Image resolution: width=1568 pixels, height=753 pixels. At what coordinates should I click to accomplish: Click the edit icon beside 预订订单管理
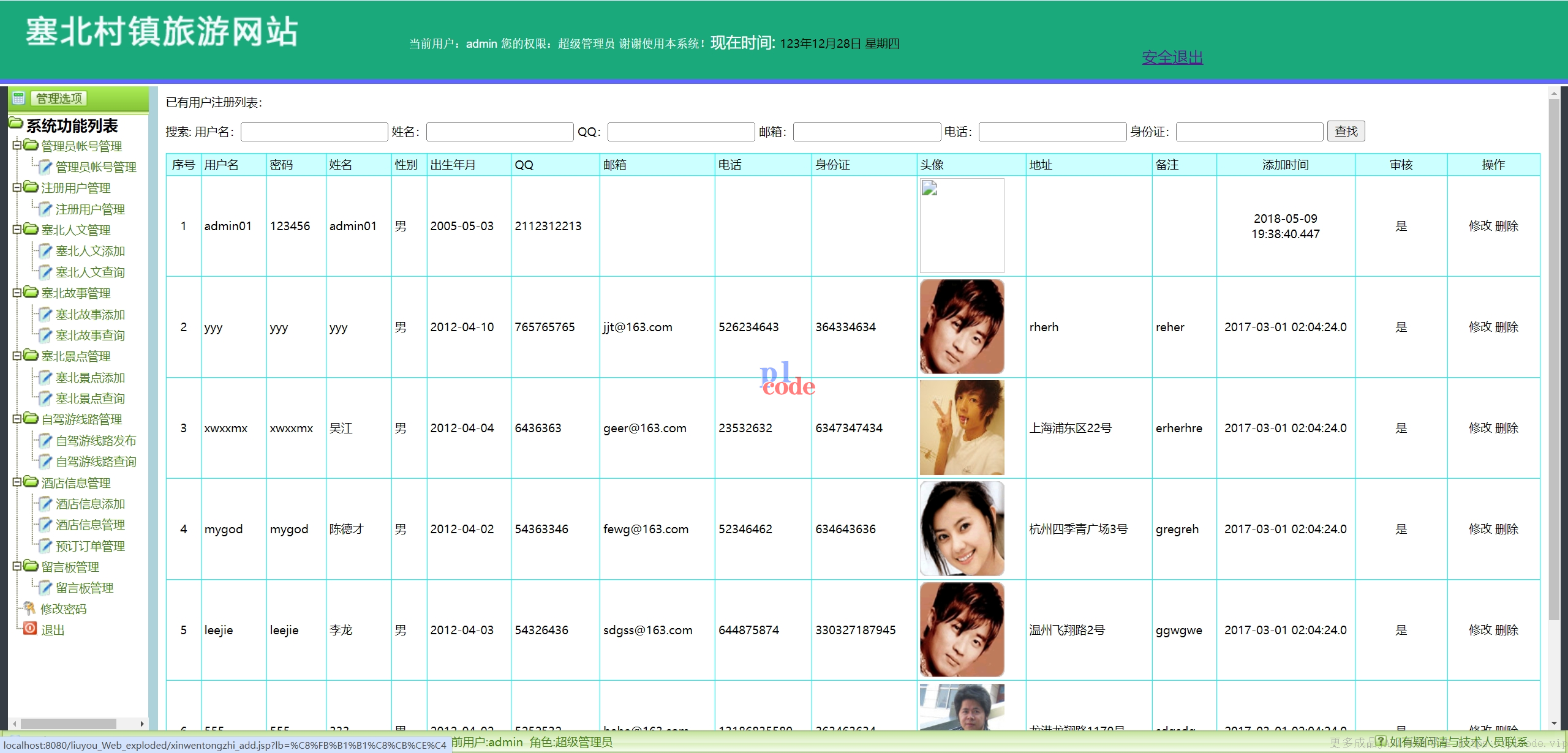pyautogui.click(x=45, y=545)
